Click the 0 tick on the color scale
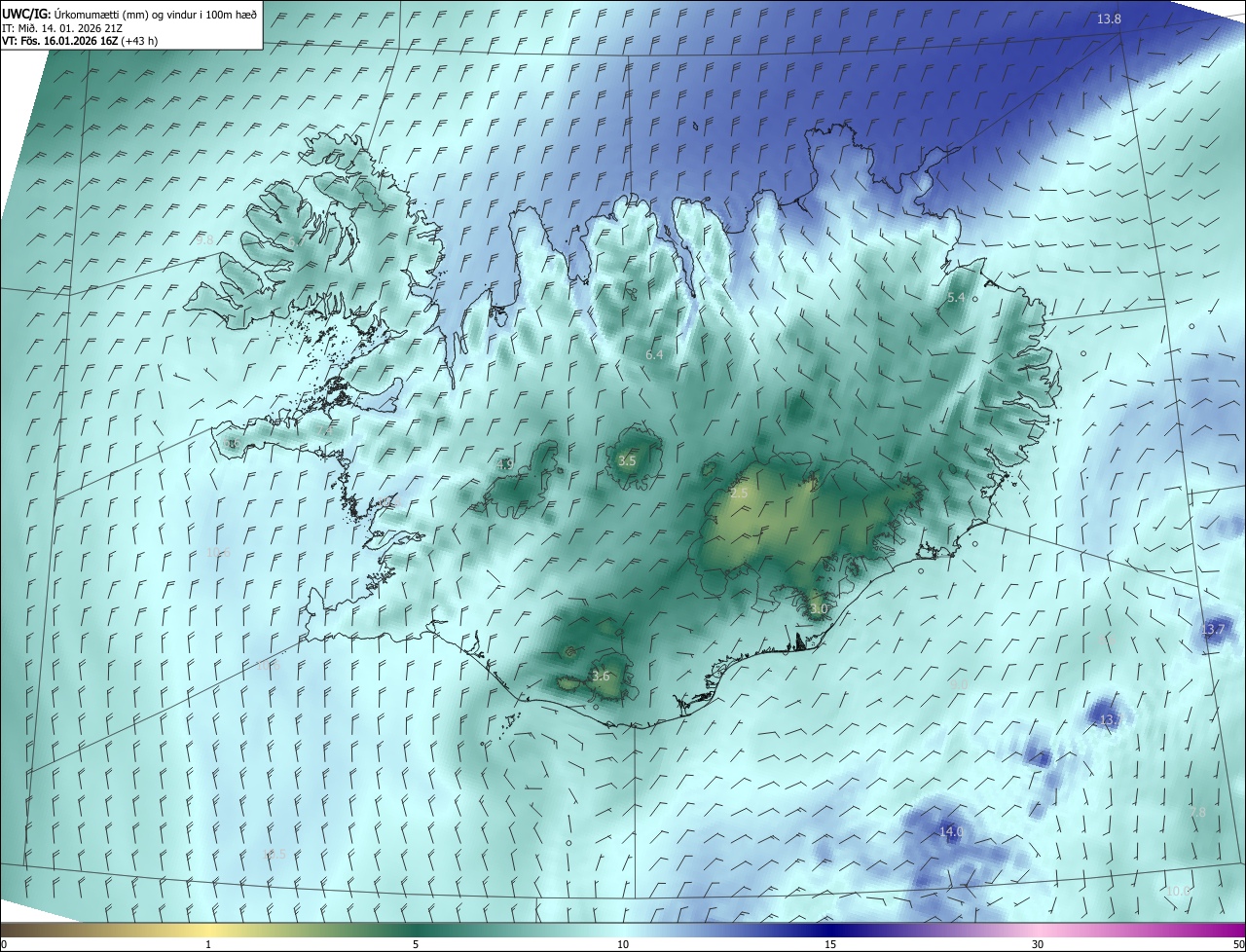Image resolution: width=1246 pixels, height=952 pixels. click(4, 945)
